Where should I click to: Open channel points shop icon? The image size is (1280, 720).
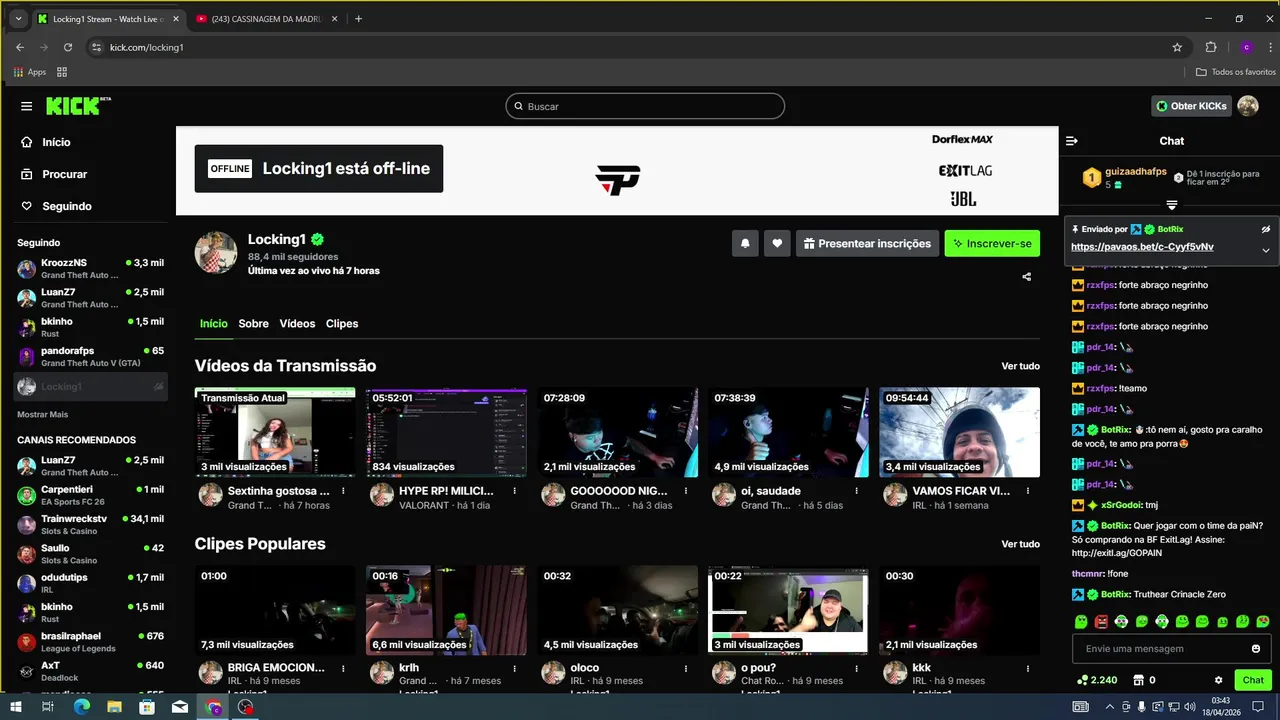(1138, 680)
